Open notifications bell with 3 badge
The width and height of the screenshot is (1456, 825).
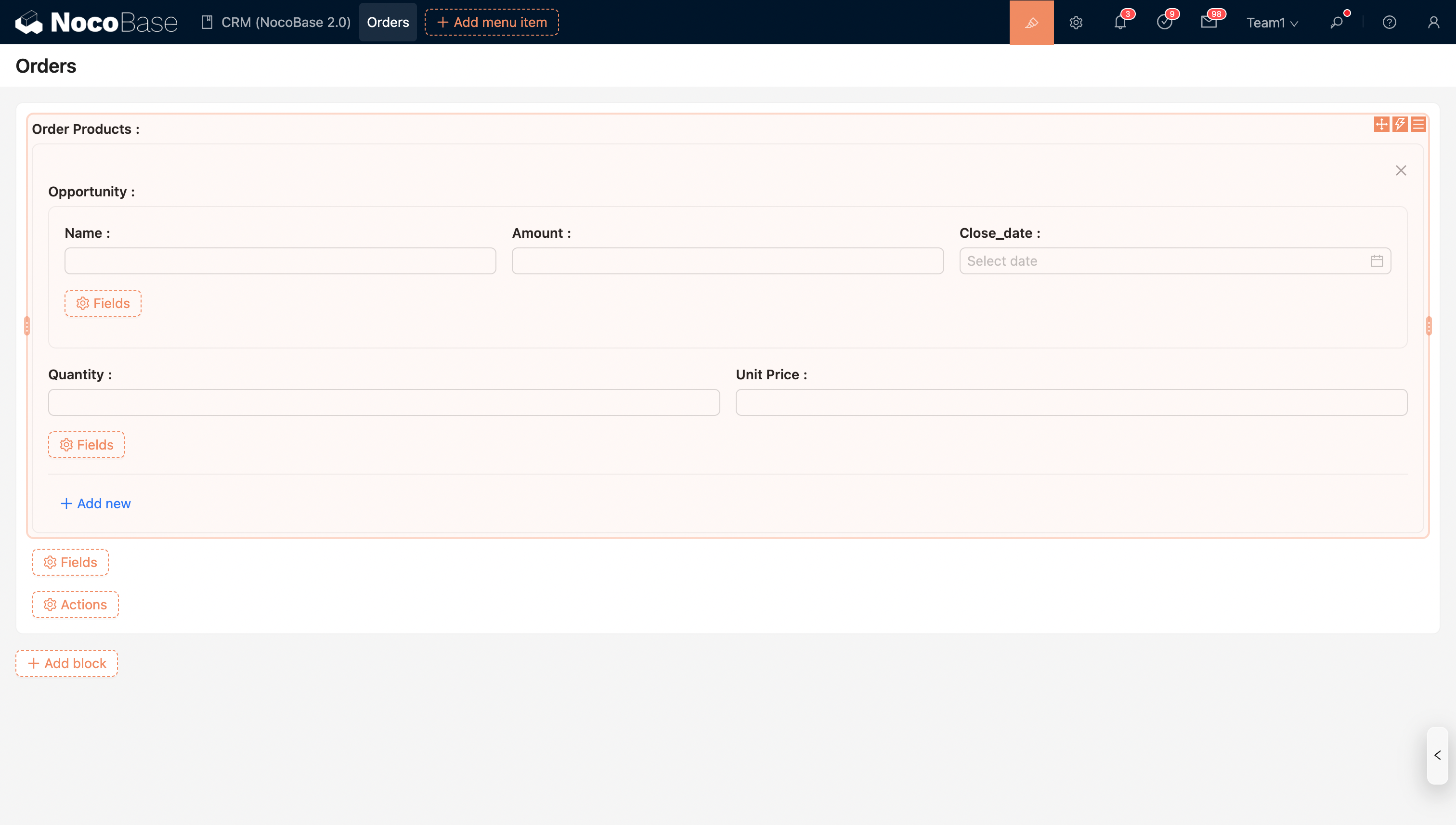(1120, 22)
